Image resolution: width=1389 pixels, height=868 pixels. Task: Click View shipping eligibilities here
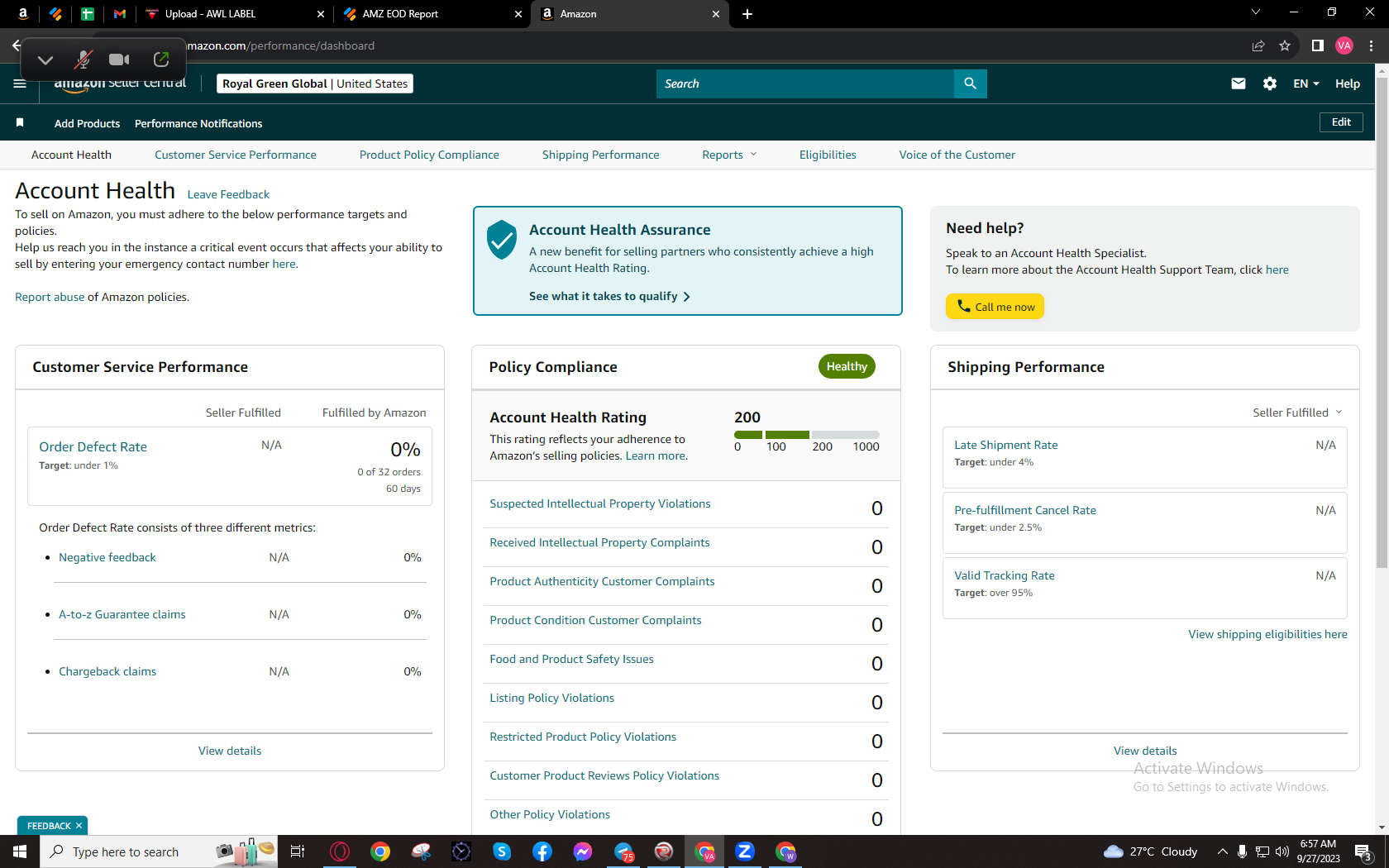tap(1267, 634)
